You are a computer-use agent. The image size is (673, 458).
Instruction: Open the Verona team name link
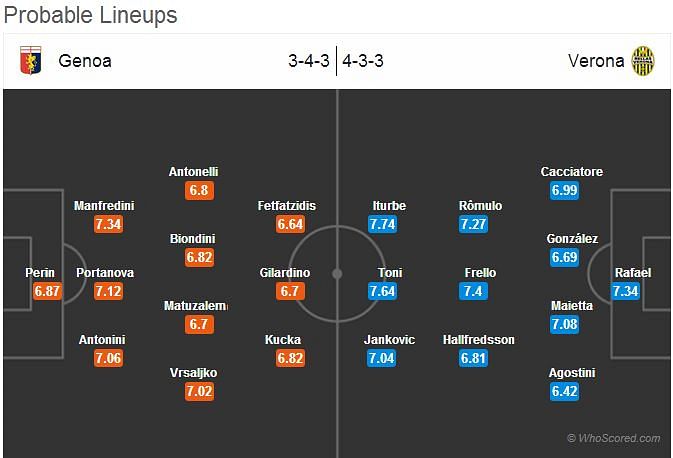tap(596, 61)
